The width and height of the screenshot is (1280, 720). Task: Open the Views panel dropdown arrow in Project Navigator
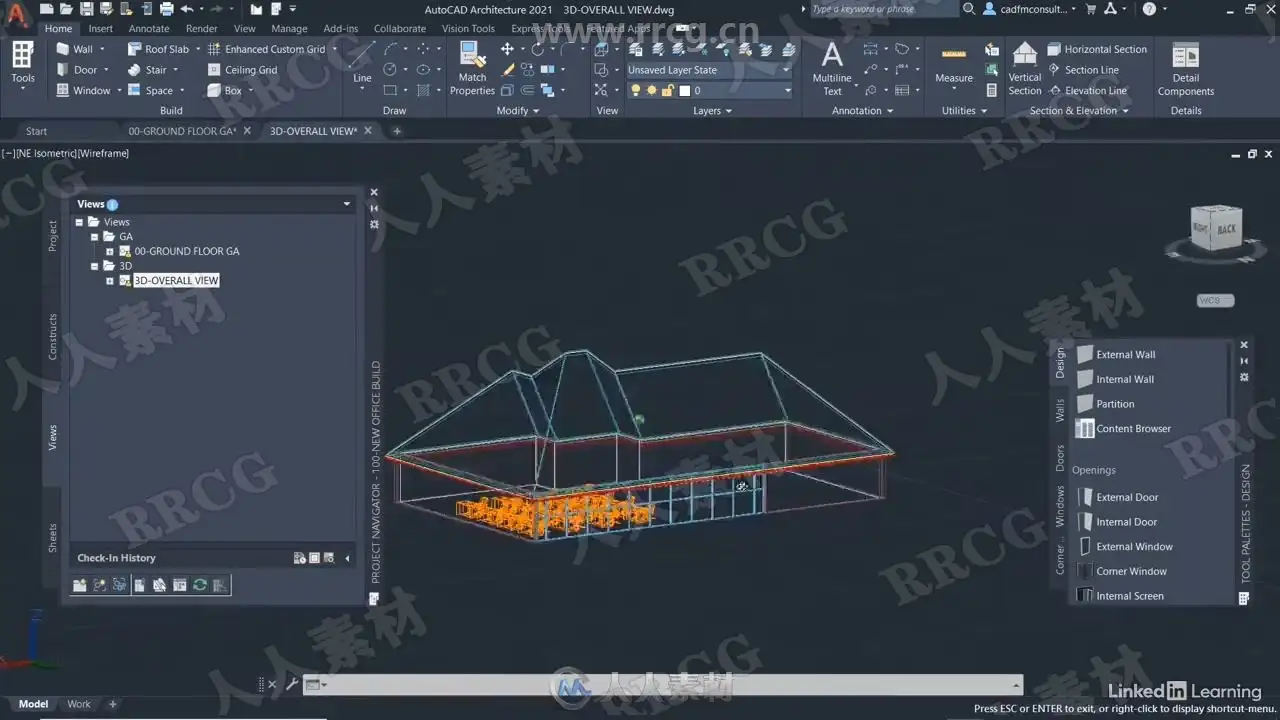tap(347, 204)
